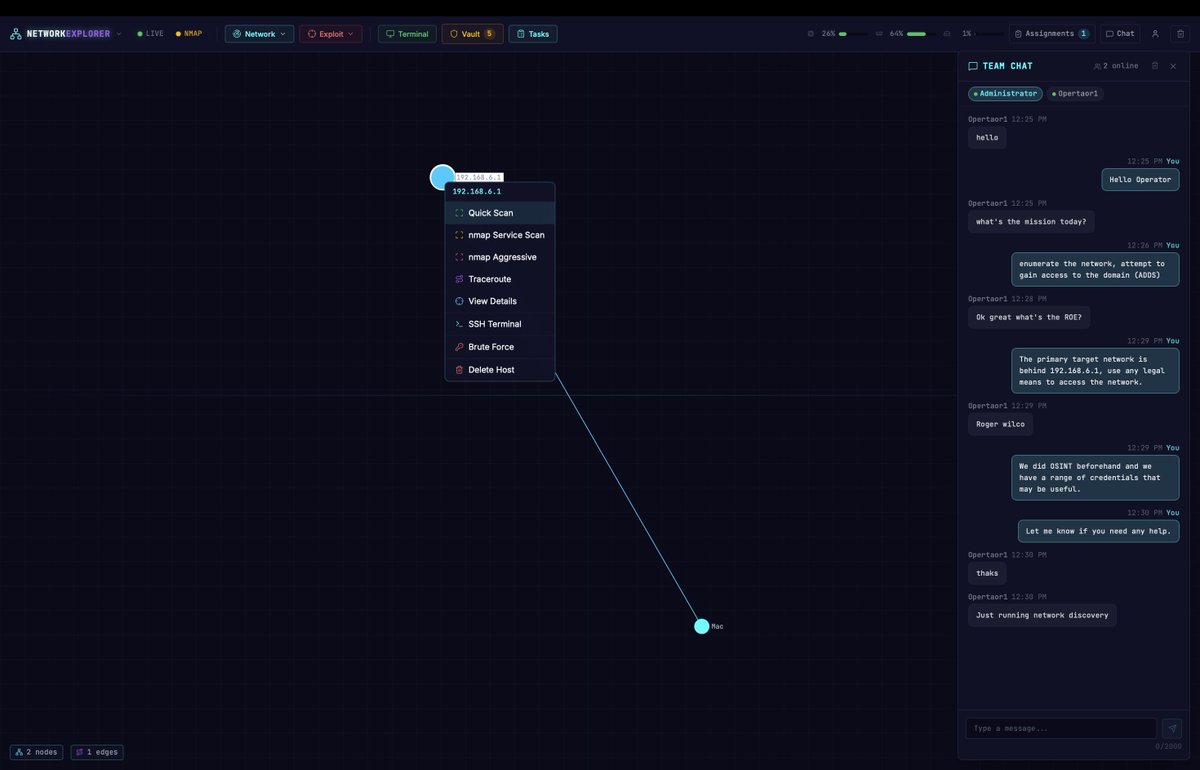This screenshot has width=1200, height=770.
Task: Select View Details in host menu
Action: coord(500,301)
